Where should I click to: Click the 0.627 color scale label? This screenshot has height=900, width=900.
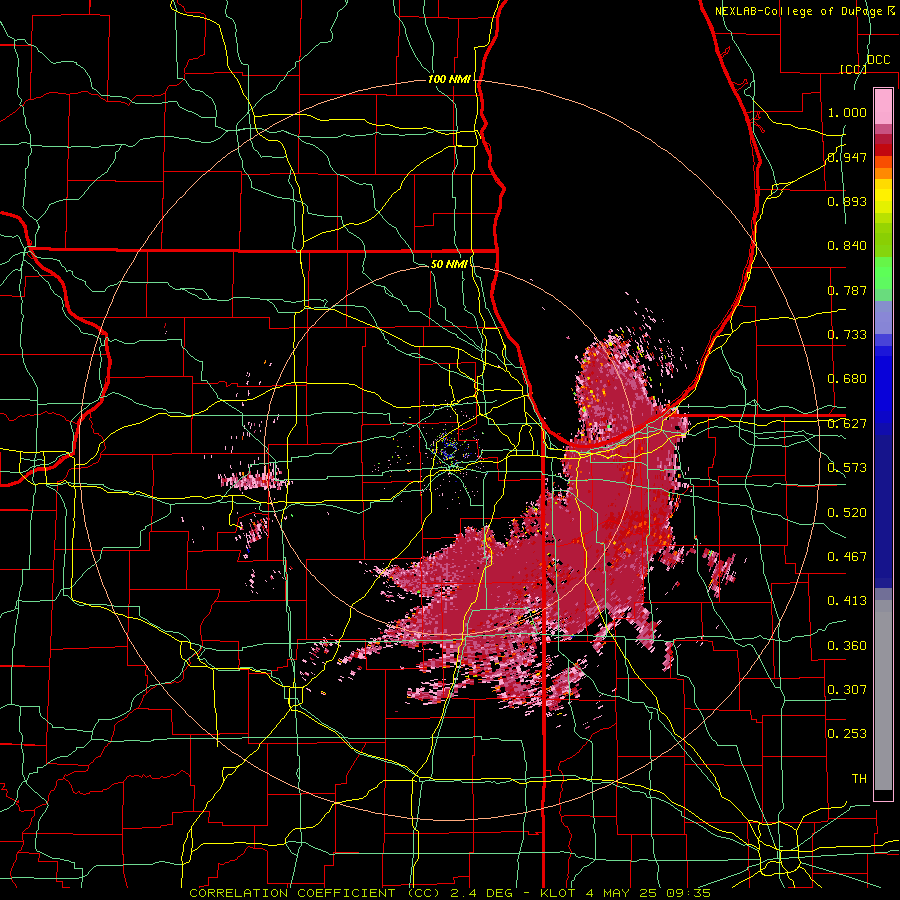(x=847, y=424)
